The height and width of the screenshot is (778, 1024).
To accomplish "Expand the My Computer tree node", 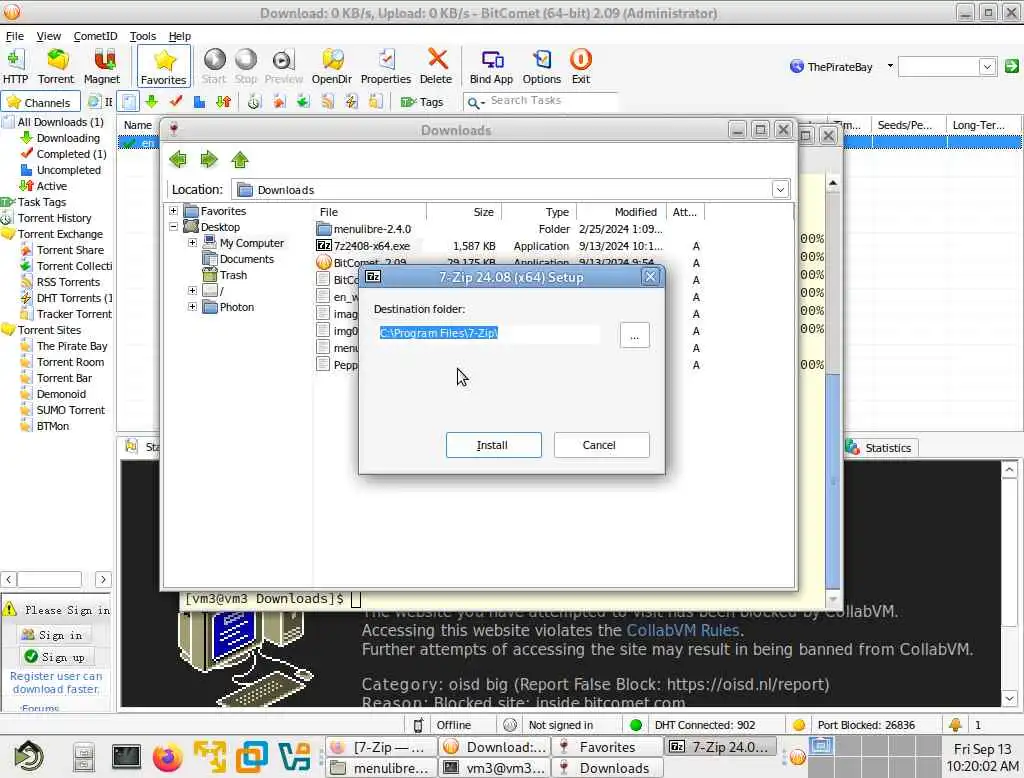I will [x=193, y=242].
